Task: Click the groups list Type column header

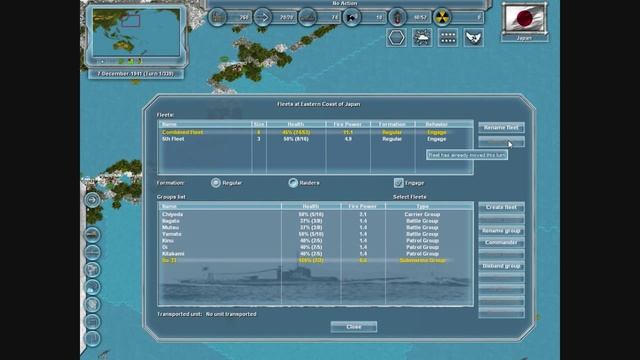Action: coord(422,206)
